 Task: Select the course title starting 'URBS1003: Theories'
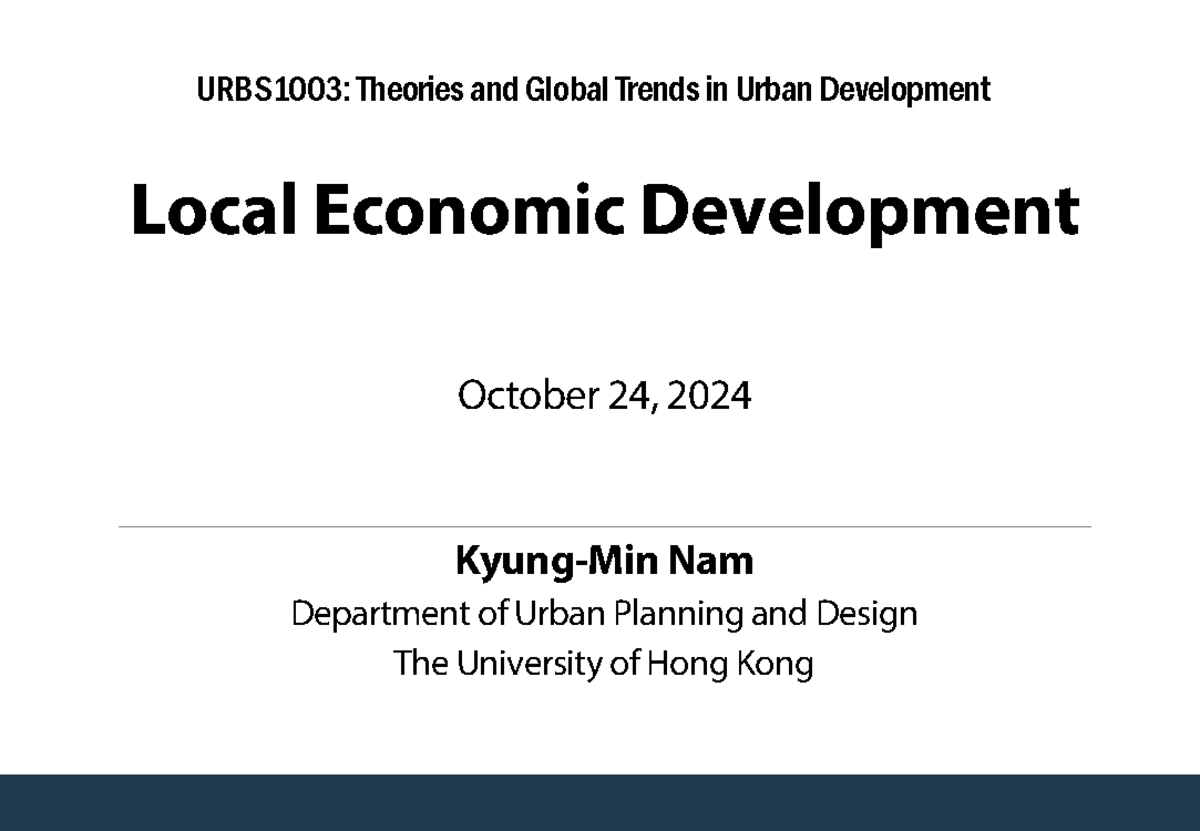pyautogui.click(x=594, y=90)
